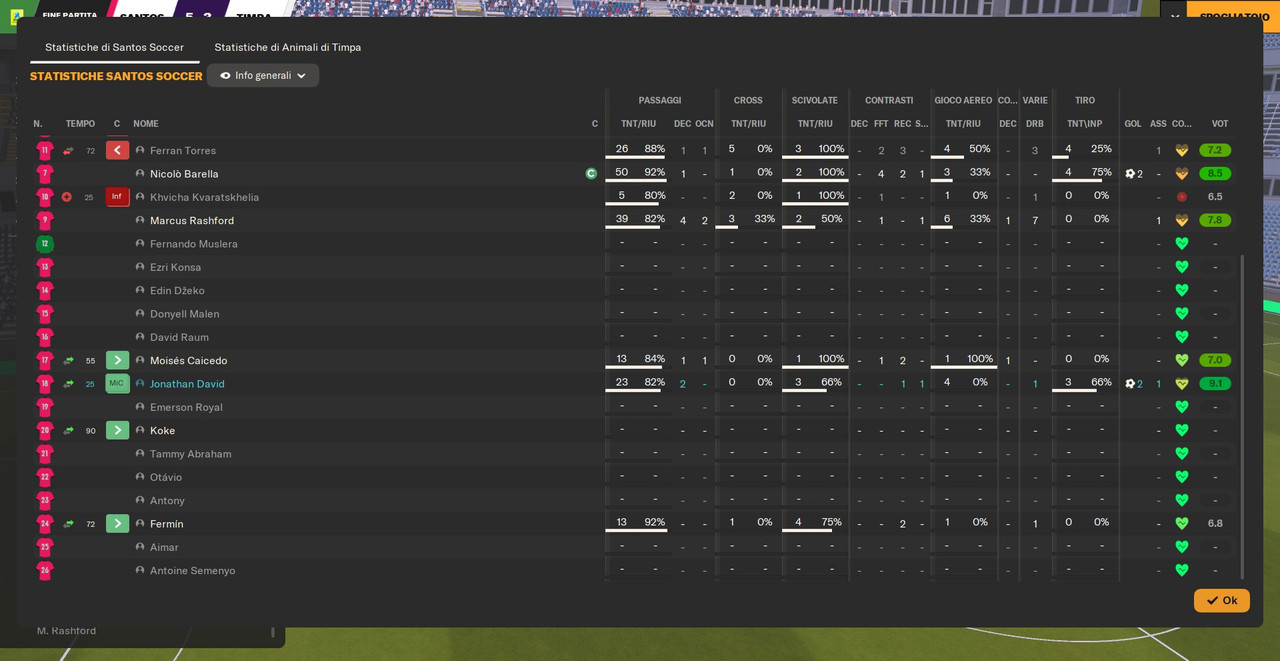1280x661 pixels.
Task: Click the 6.5 rating for Kvaratskhelia
Action: coord(1215,197)
